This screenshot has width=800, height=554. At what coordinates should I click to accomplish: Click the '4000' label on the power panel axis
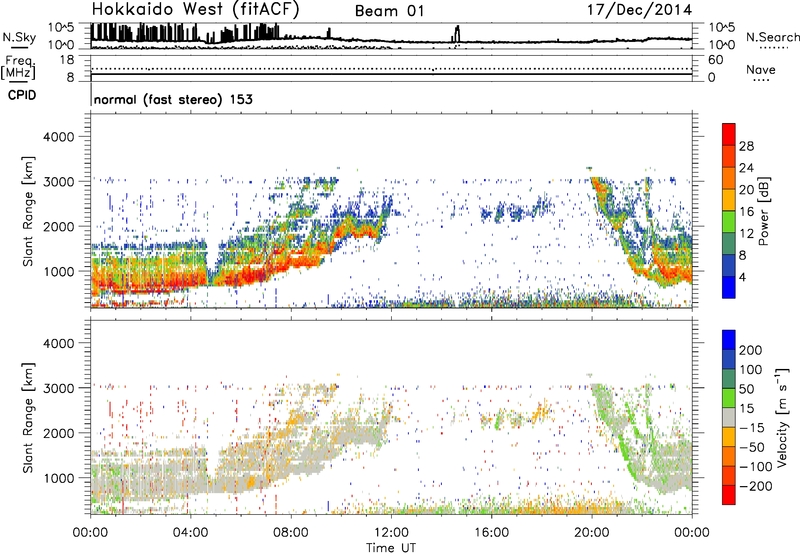point(58,137)
